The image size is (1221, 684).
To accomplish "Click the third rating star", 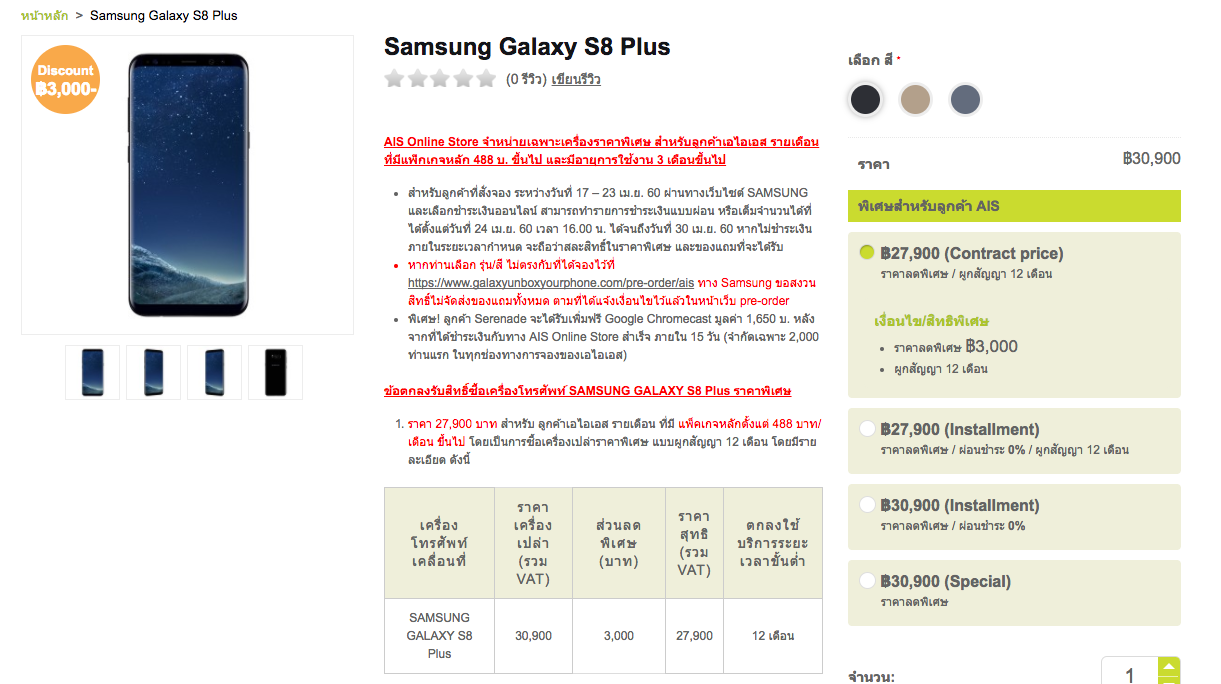I will pyautogui.click(x=441, y=79).
